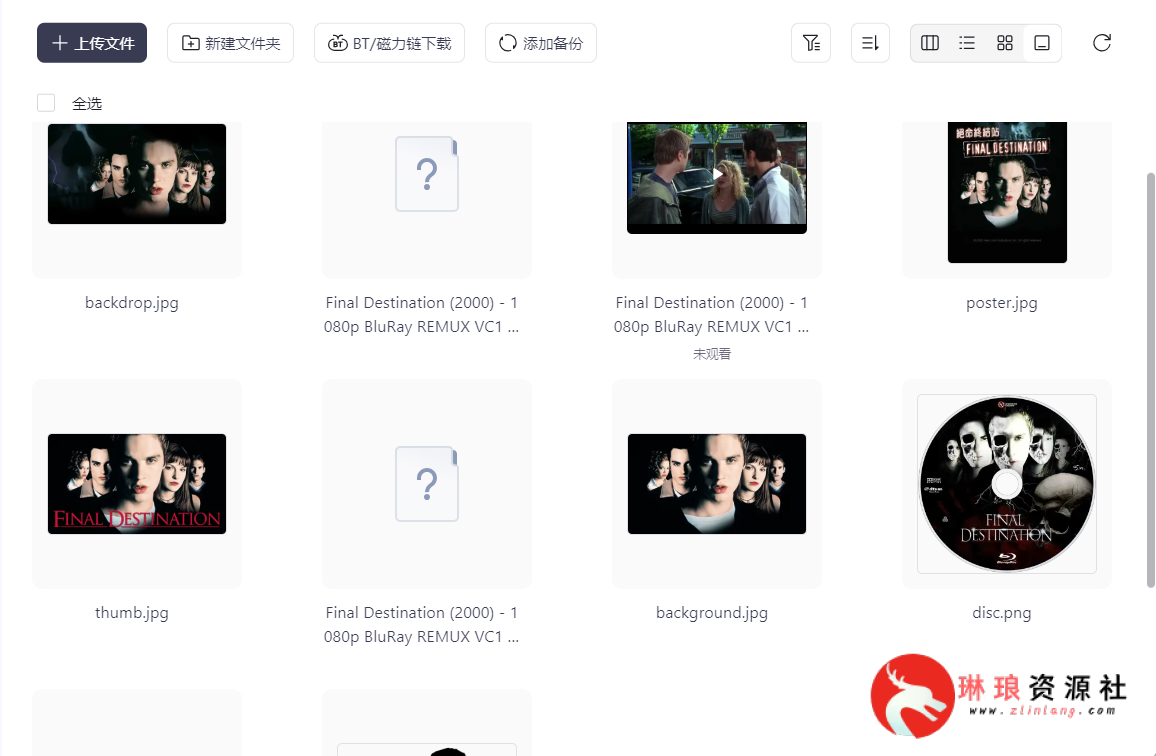Select the disc.png file name
Viewport: 1156px width, 756px height.
[x=1002, y=612]
